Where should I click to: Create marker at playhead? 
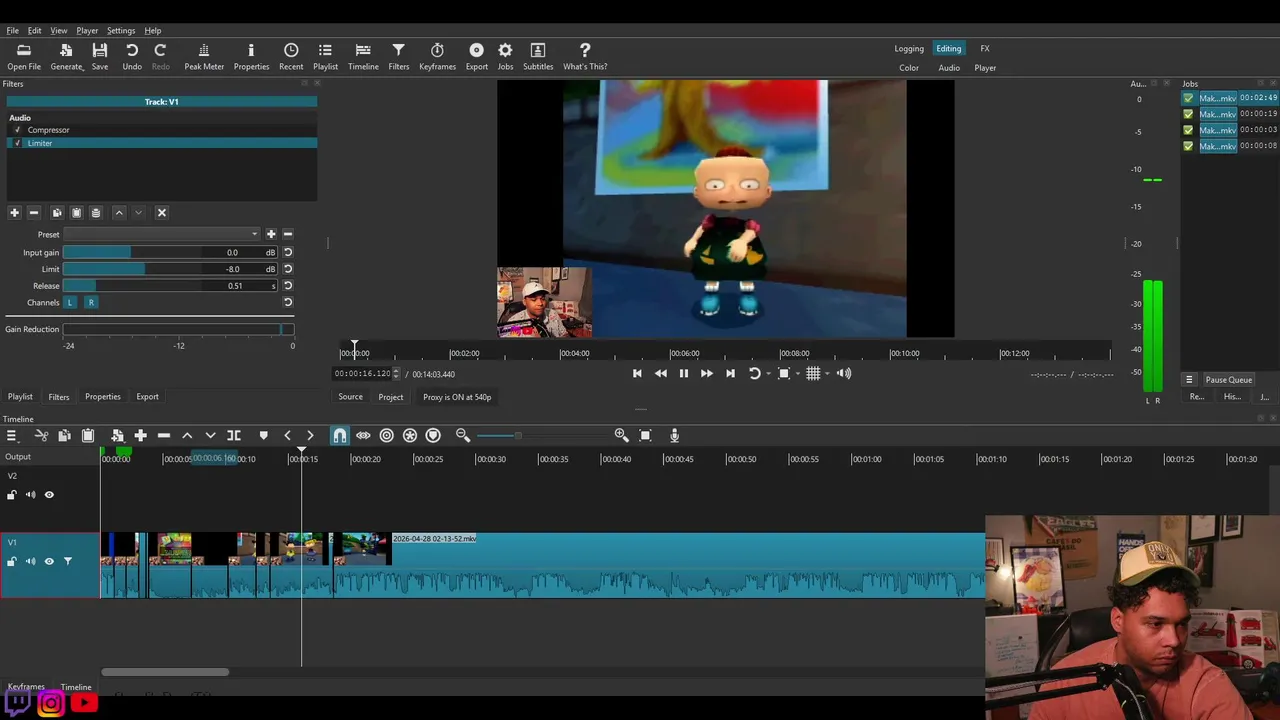(264, 436)
